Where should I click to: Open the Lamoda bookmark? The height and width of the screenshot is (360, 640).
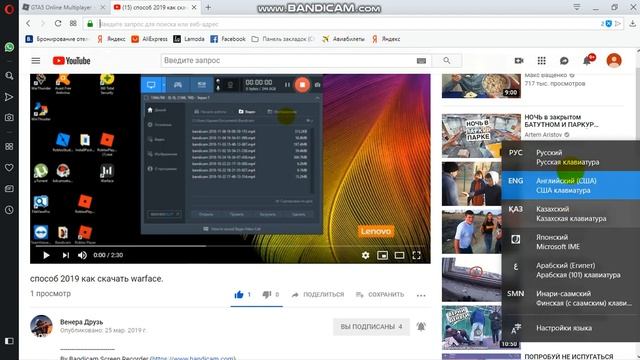pyautogui.click(x=189, y=39)
